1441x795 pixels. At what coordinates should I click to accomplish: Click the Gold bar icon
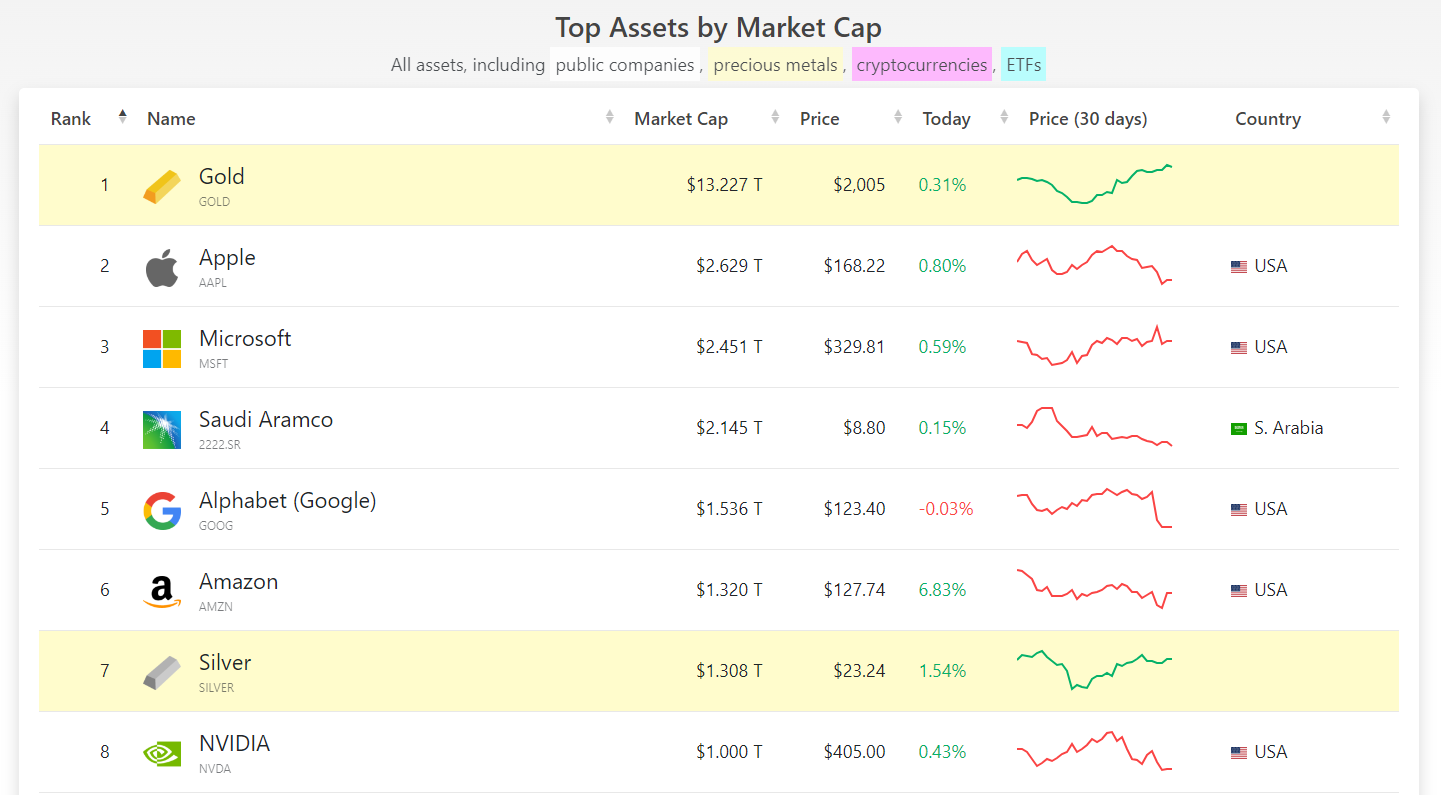pyautogui.click(x=162, y=186)
